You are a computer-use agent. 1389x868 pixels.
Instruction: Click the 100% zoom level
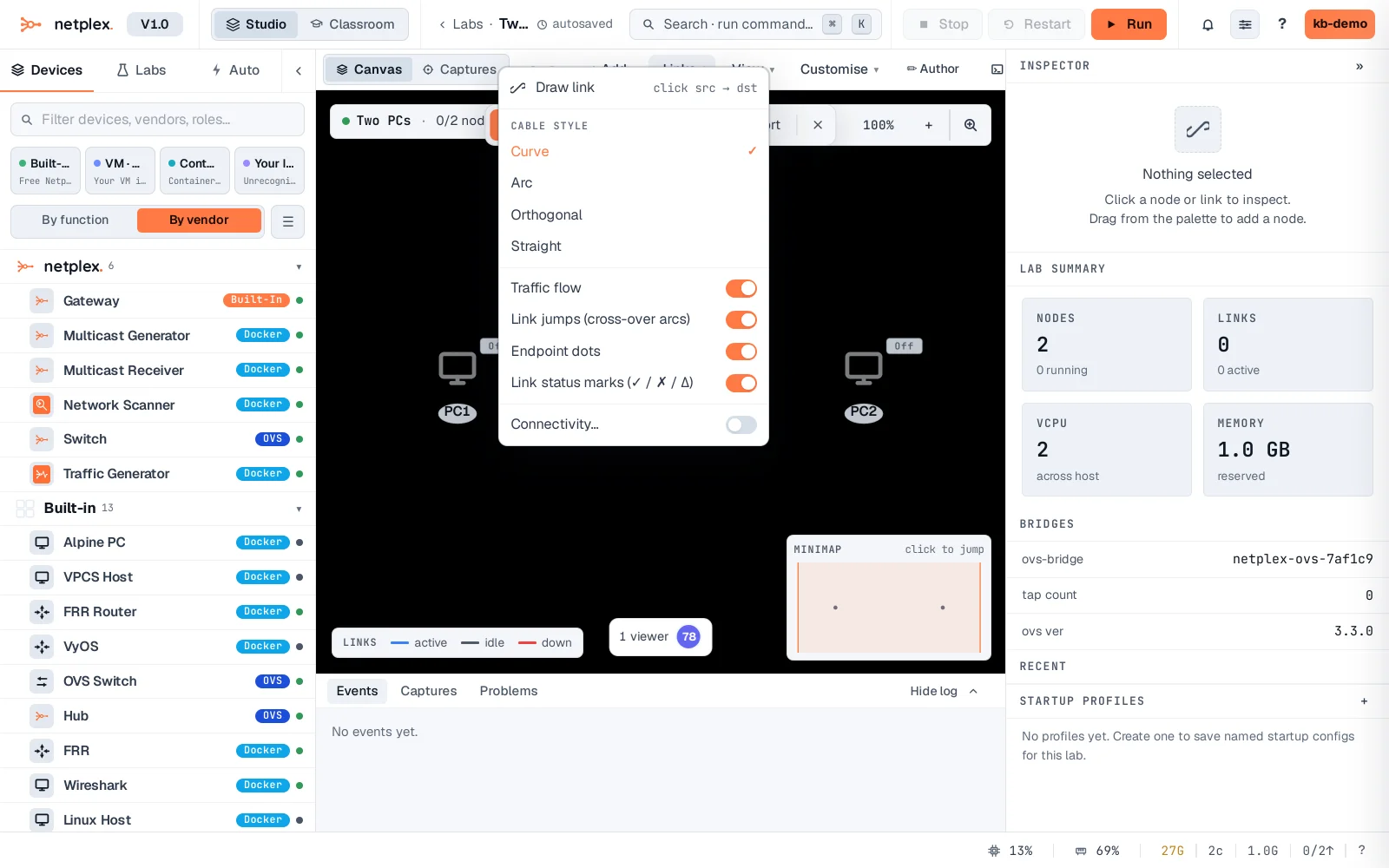(878, 125)
